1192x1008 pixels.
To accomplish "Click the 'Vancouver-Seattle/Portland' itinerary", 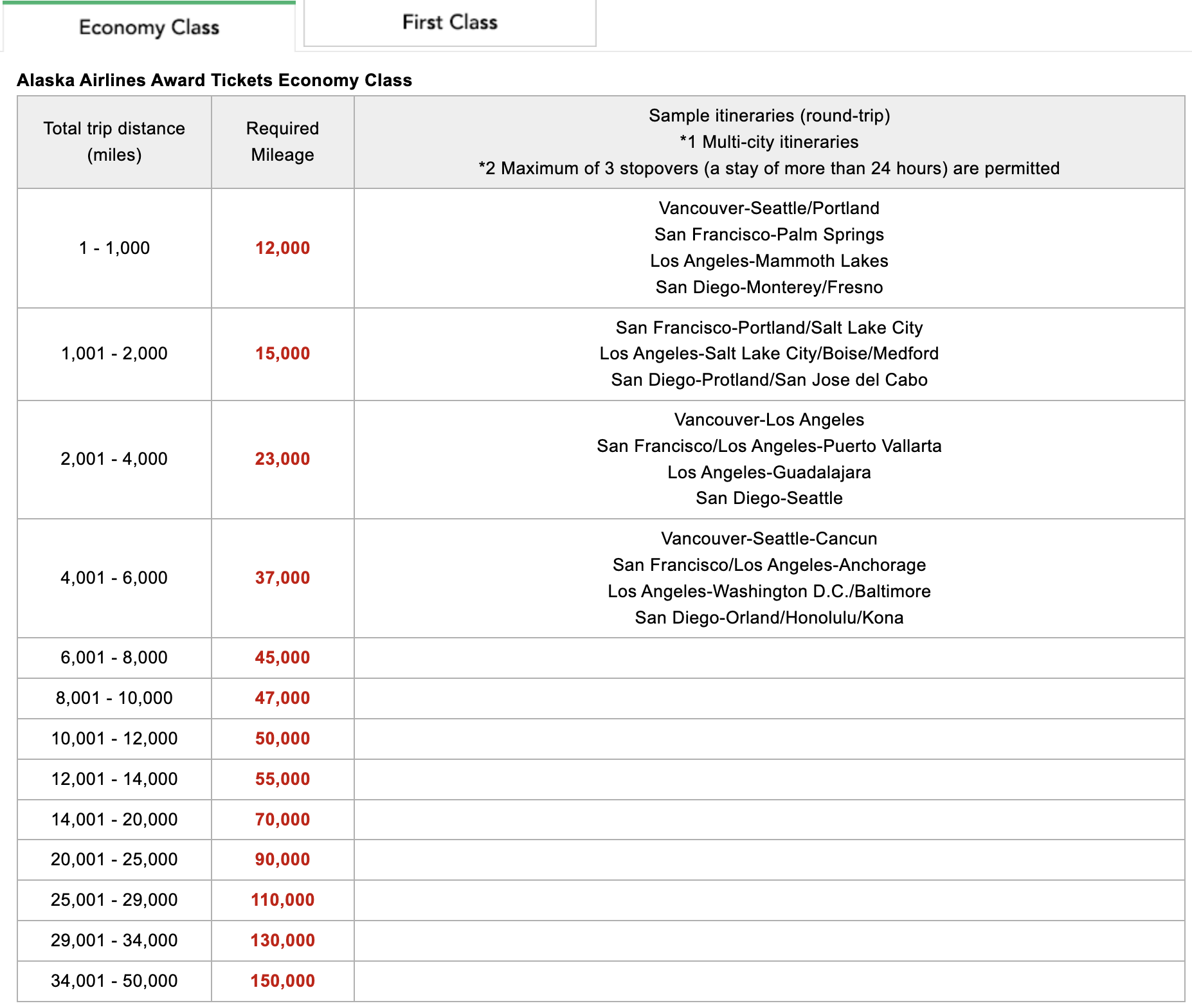I will tap(769, 208).
